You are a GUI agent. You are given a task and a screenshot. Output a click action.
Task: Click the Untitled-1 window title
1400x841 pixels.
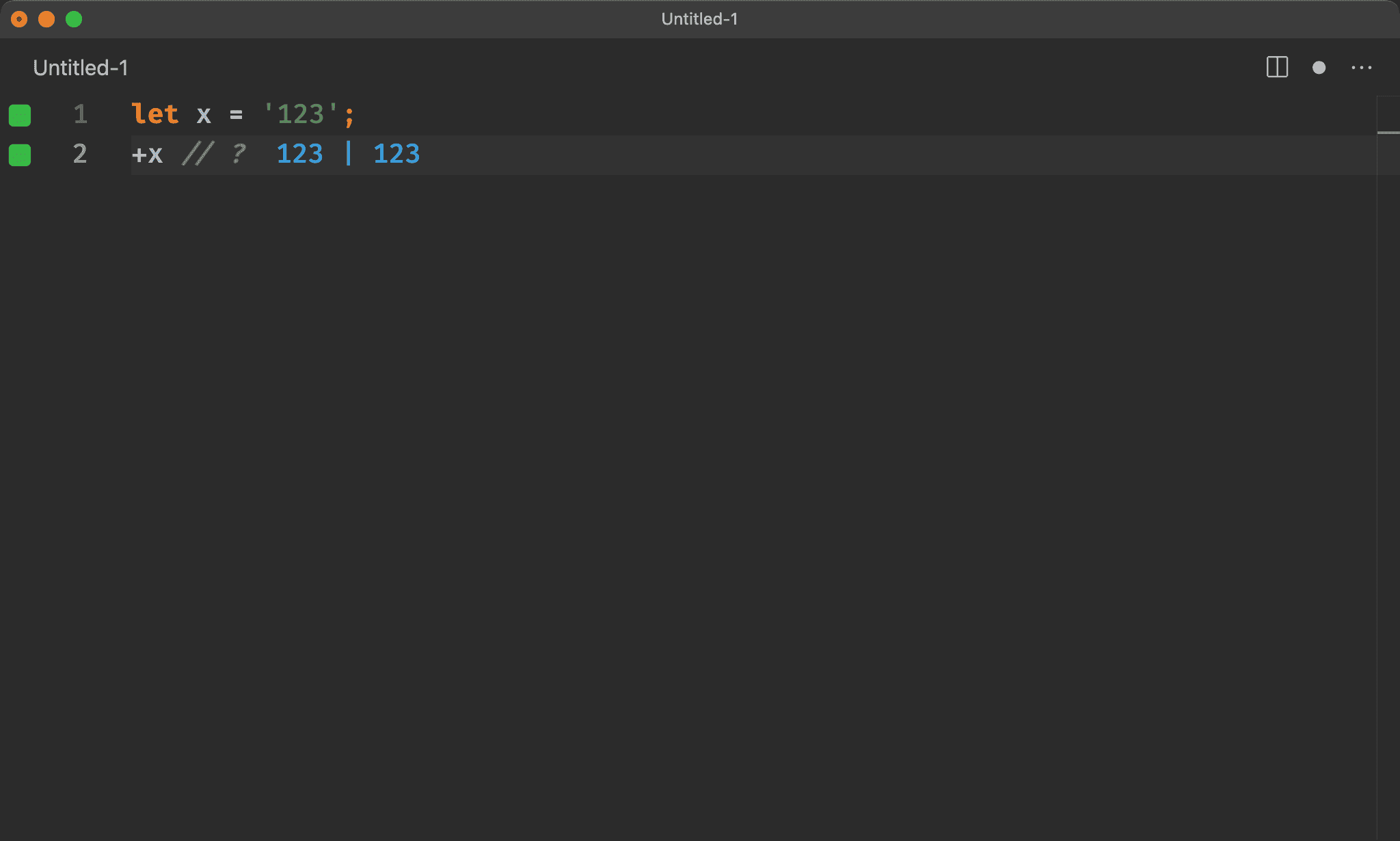699,19
